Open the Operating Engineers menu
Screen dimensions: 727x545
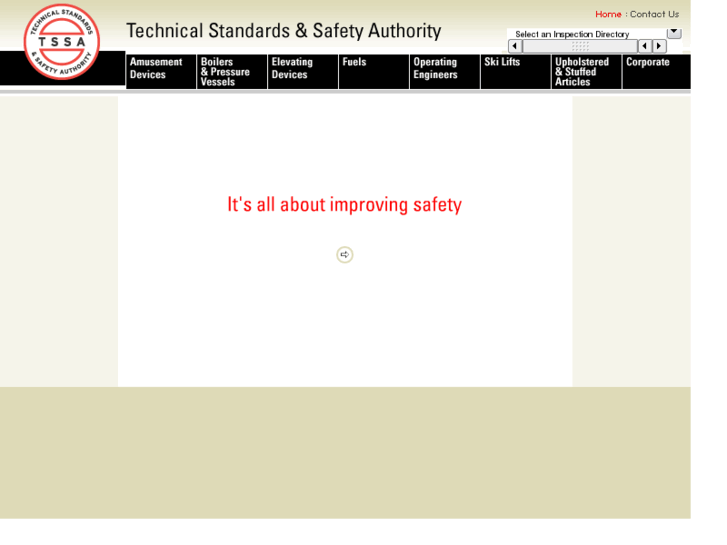click(445, 71)
